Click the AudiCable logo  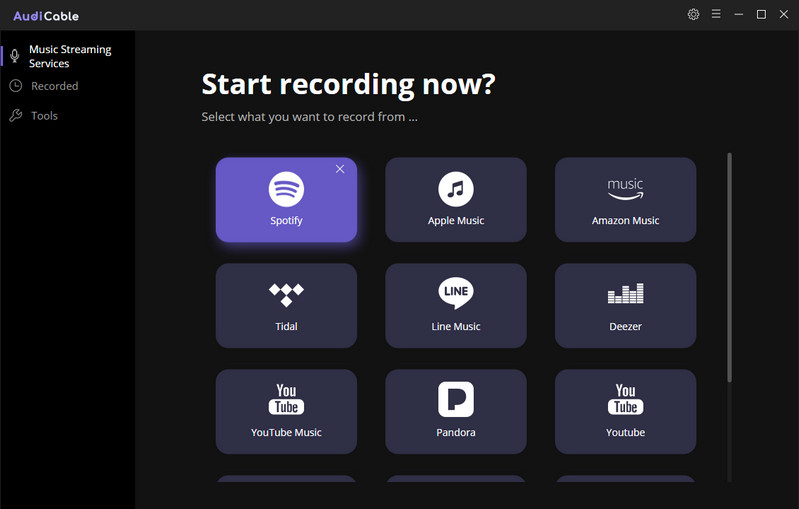click(x=46, y=16)
